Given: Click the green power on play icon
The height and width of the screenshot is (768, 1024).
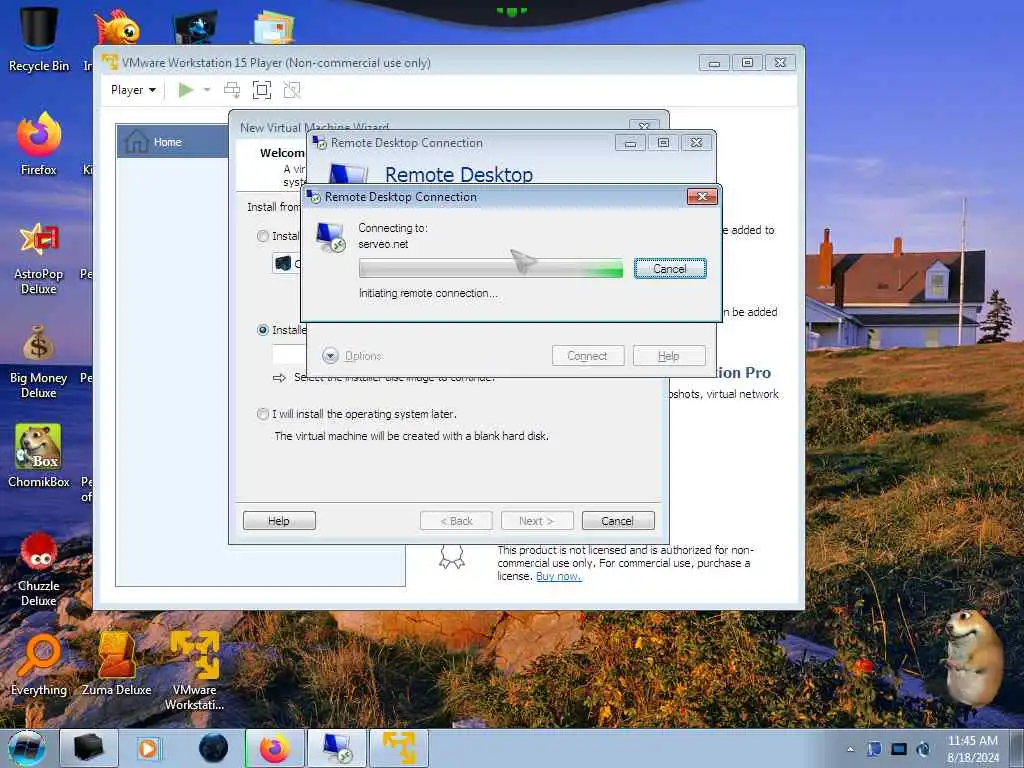Looking at the screenshot, I should (185, 90).
